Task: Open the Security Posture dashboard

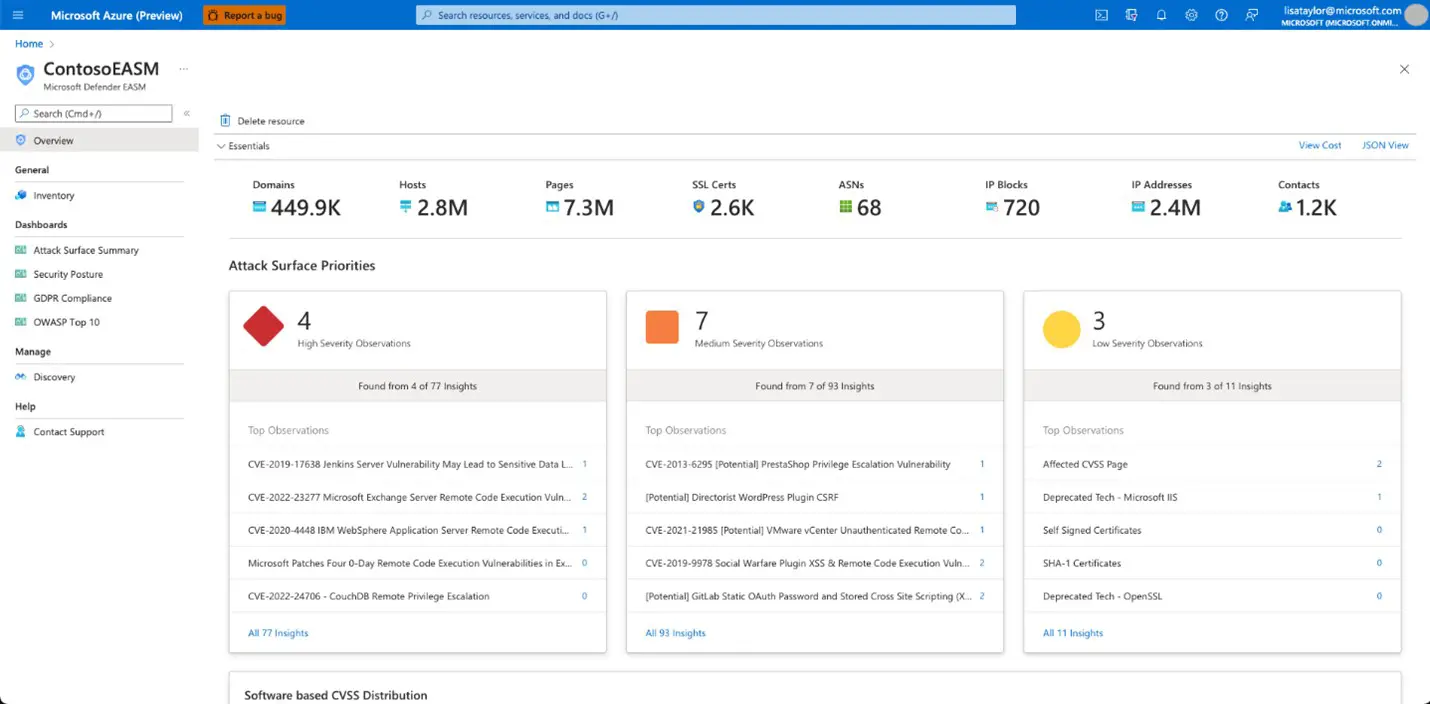Action: click(63, 274)
